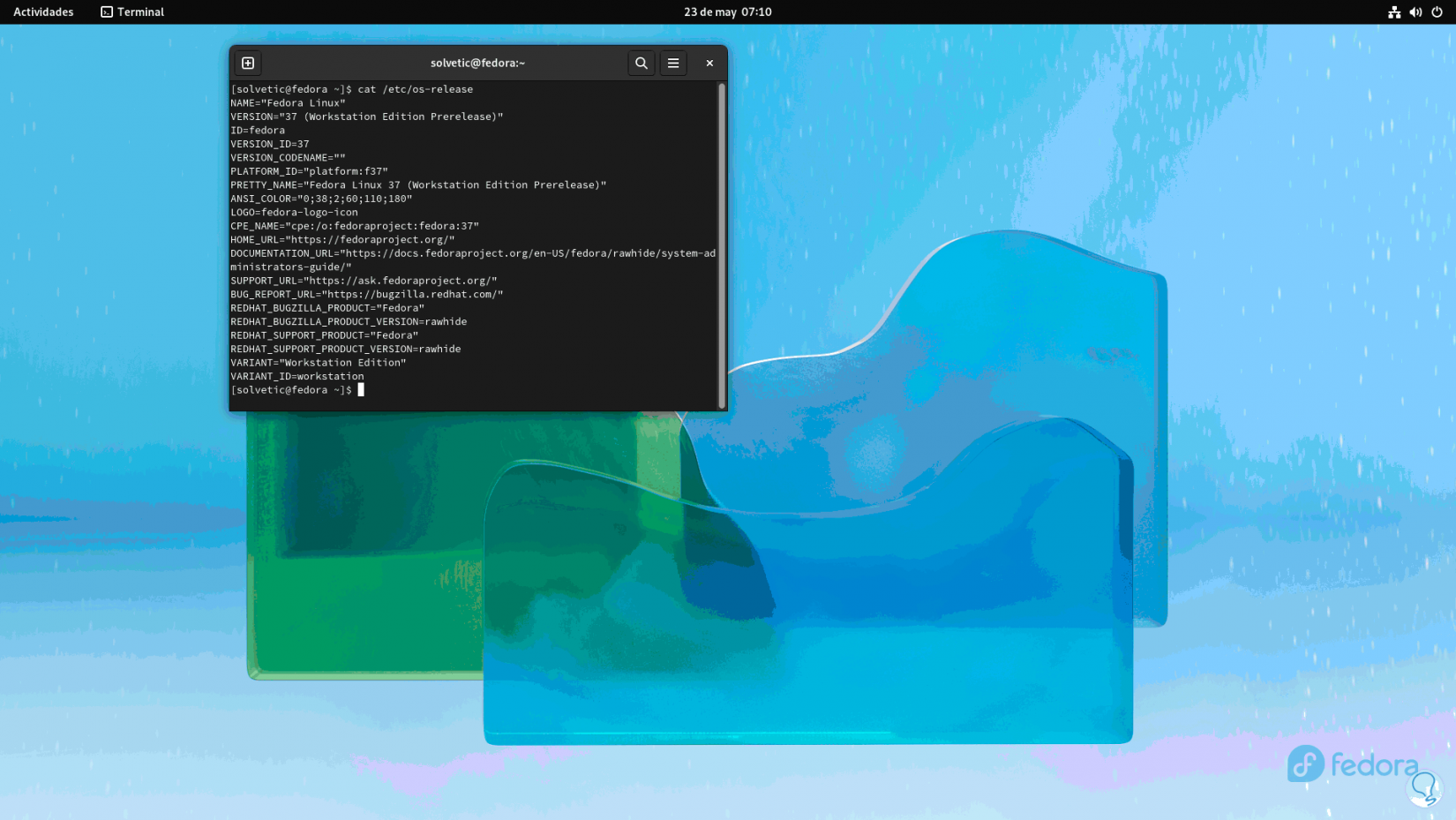Open the clock showing 23 de may 07:10
1456x820 pixels.
728,11
